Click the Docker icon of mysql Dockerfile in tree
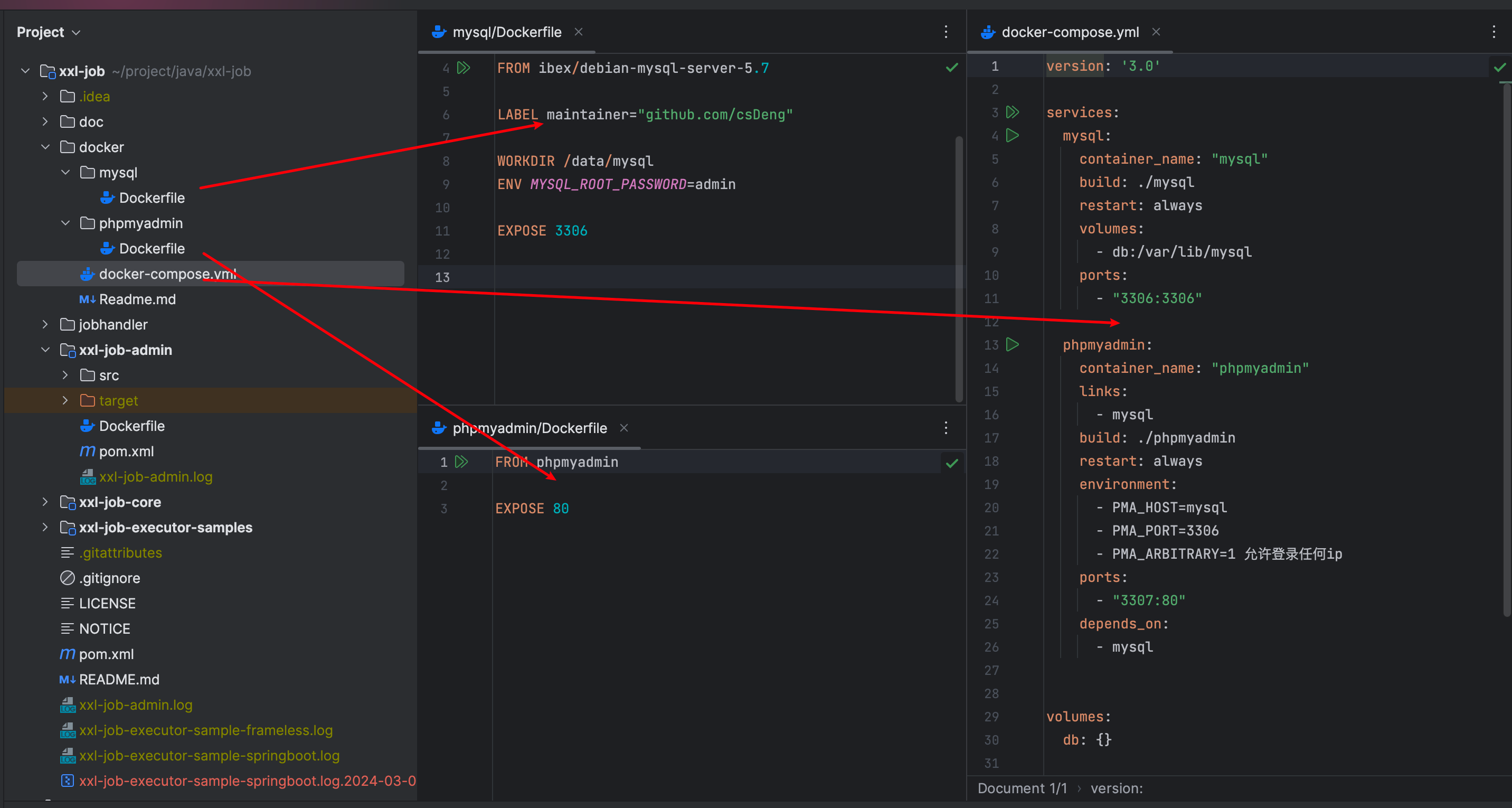Image resolution: width=1512 pixels, height=808 pixels. (x=107, y=198)
